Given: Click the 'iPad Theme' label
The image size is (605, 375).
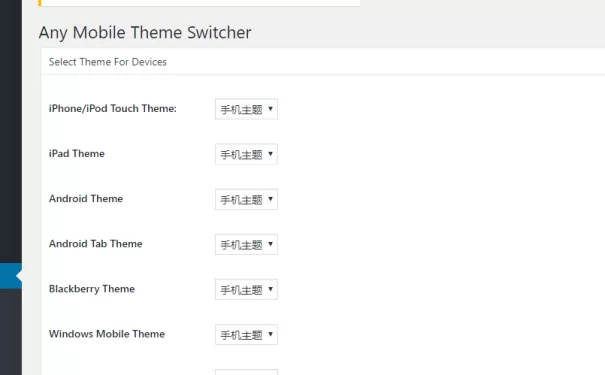Looking at the screenshot, I should pos(77,154).
